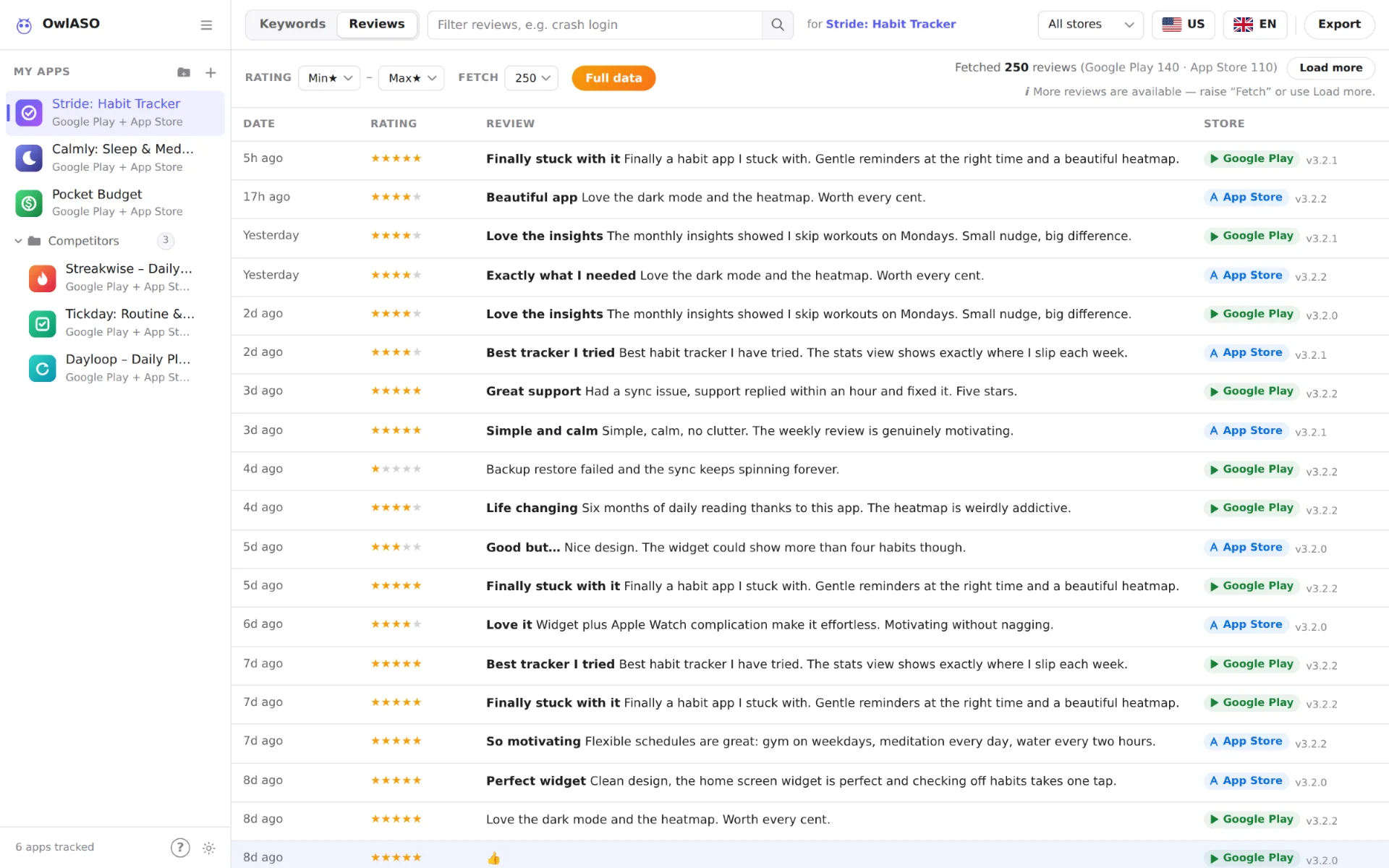Screen dimensions: 1389x868
Task: Sort by the RATING column header
Action: click(x=394, y=124)
